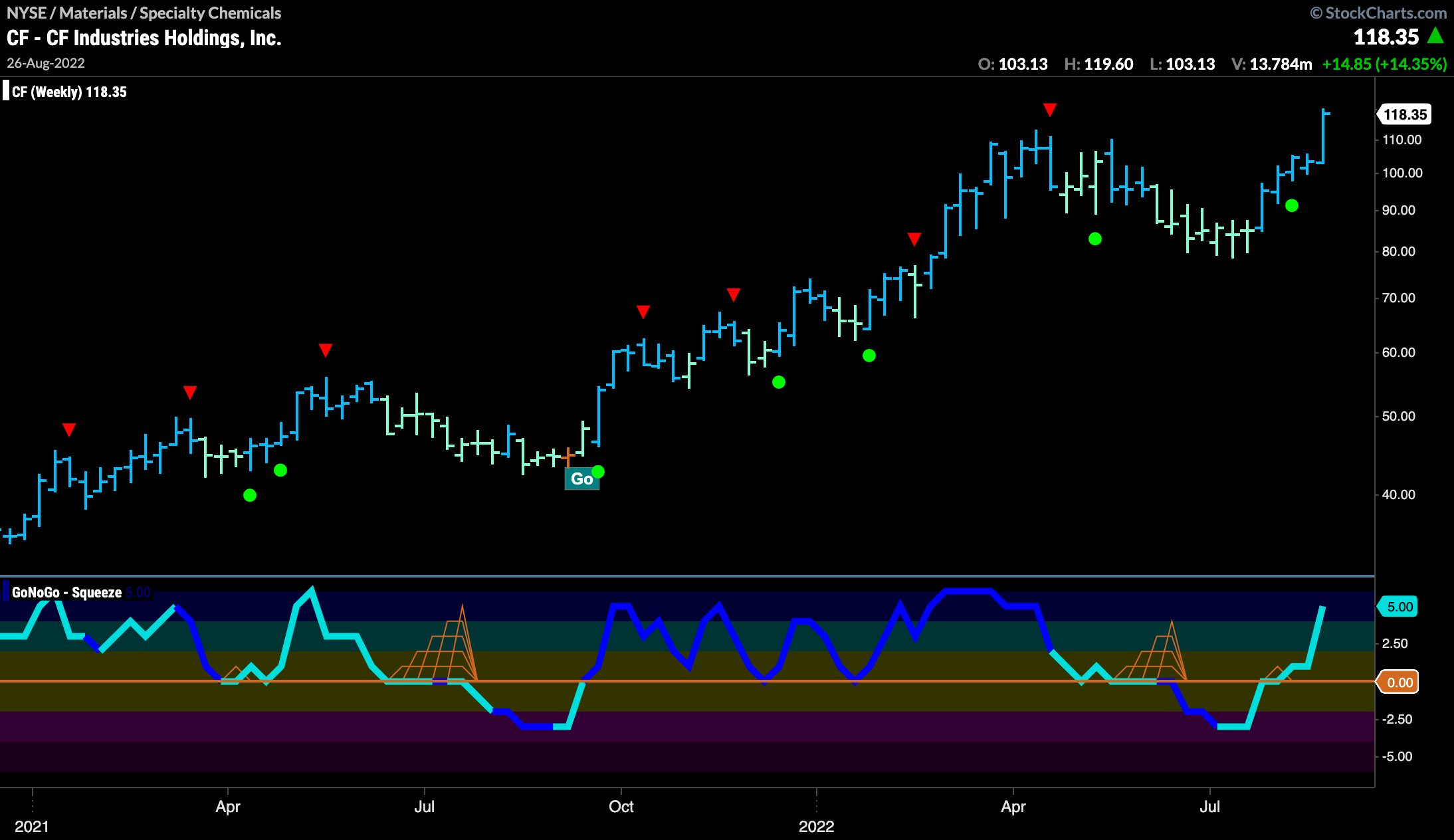Click the topmost red triangle above April 2022 peak
Image resolution: width=1454 pixels, height=840 pixels.
point(1050,110)
